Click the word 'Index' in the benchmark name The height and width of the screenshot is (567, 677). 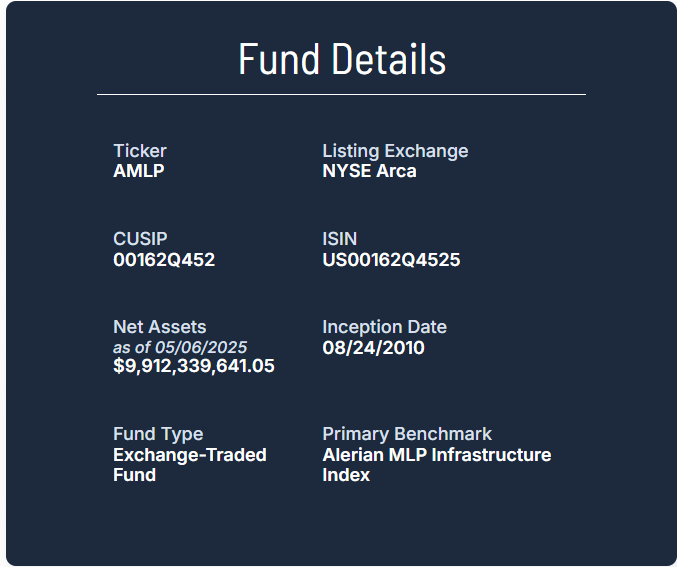click(x=346, y=475)
